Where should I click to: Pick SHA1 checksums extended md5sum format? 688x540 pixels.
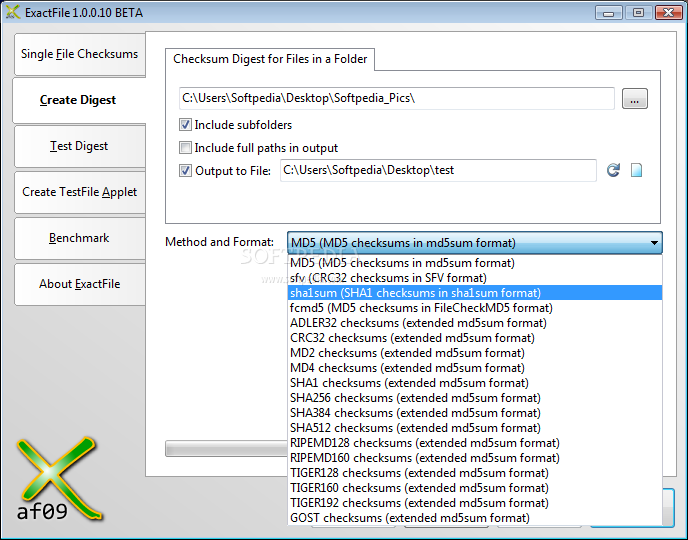[475, 383]
